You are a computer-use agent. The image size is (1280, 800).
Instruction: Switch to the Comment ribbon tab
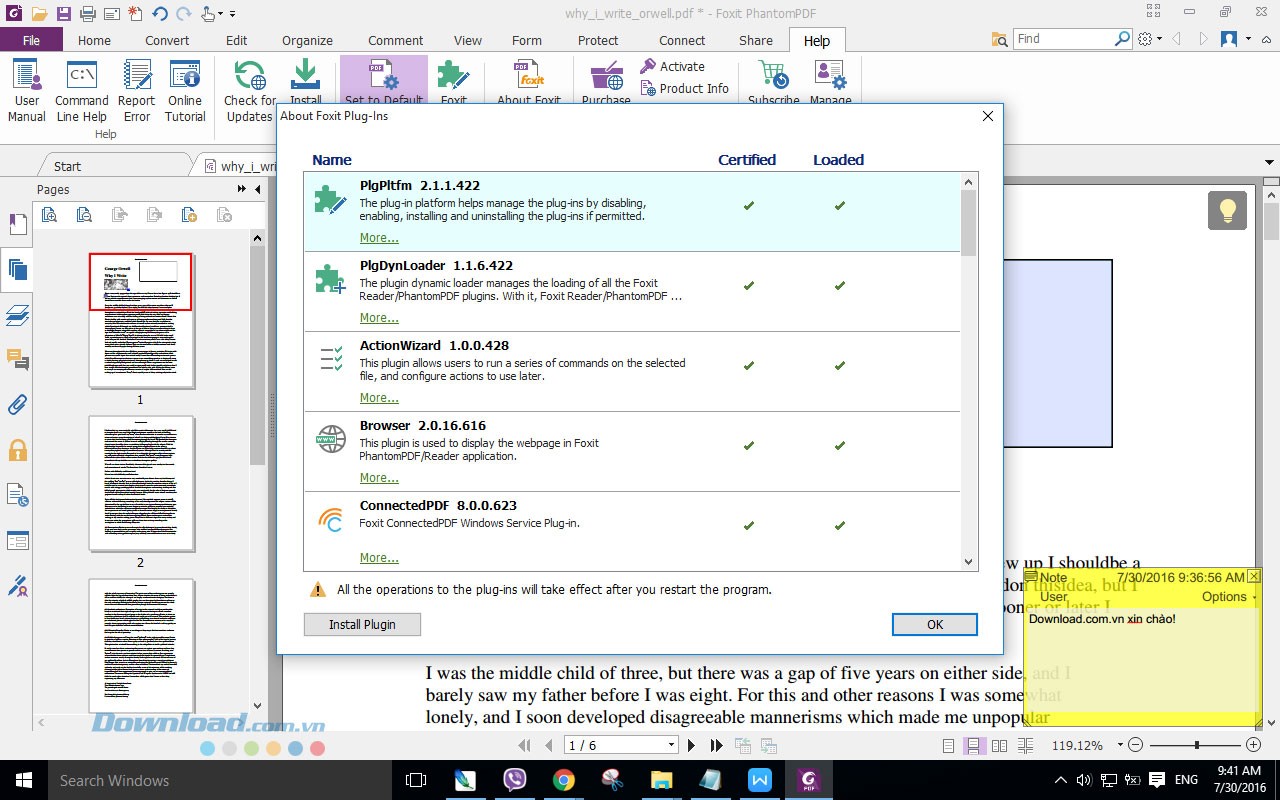point(395,41)
